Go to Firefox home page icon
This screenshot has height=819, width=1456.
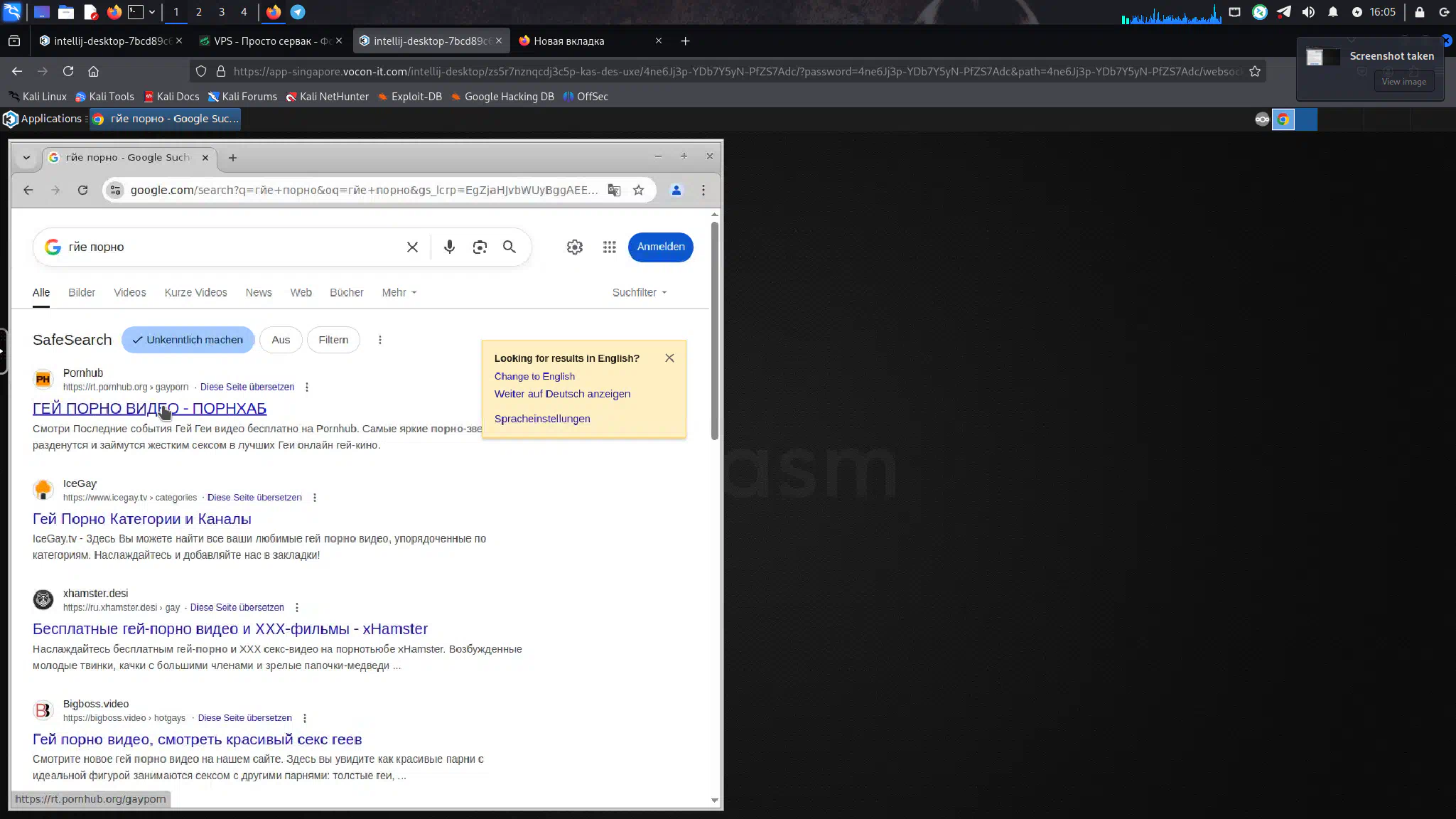pyautogui.click(x=93, y=71)
